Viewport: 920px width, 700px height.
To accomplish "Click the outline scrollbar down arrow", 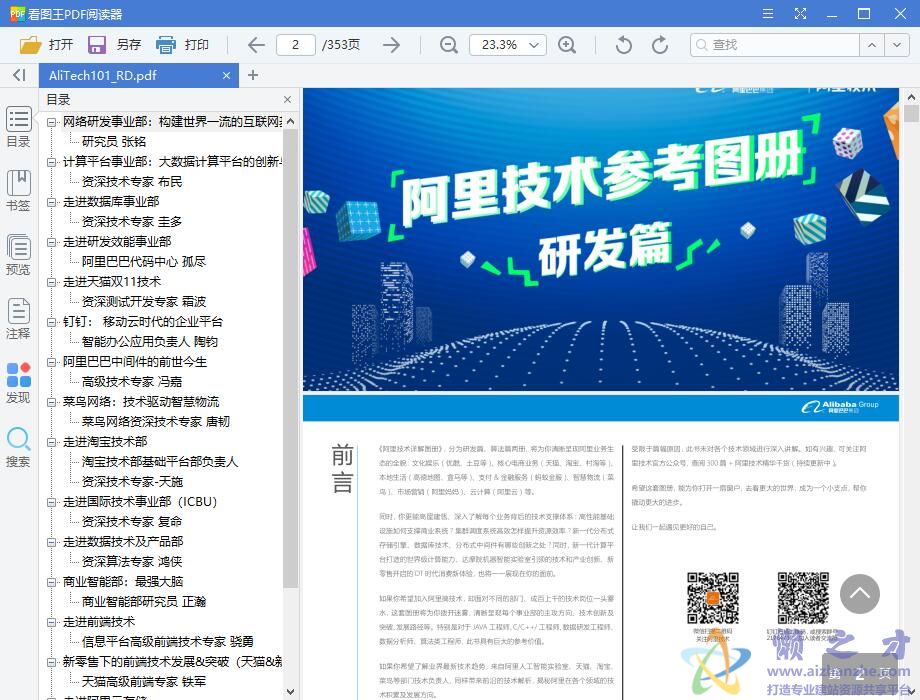I will [290, 692].
